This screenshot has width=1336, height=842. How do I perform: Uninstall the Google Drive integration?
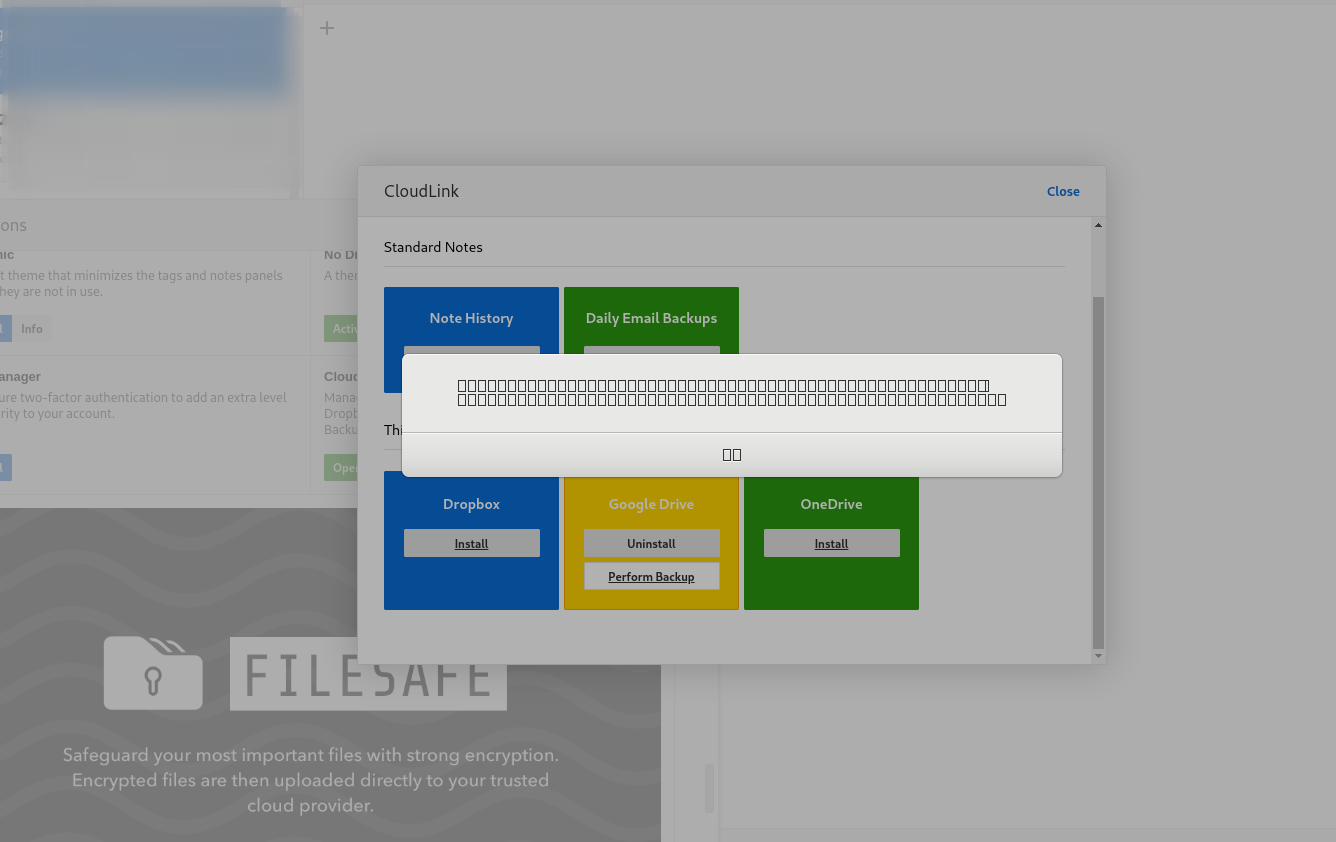[652, 543]
